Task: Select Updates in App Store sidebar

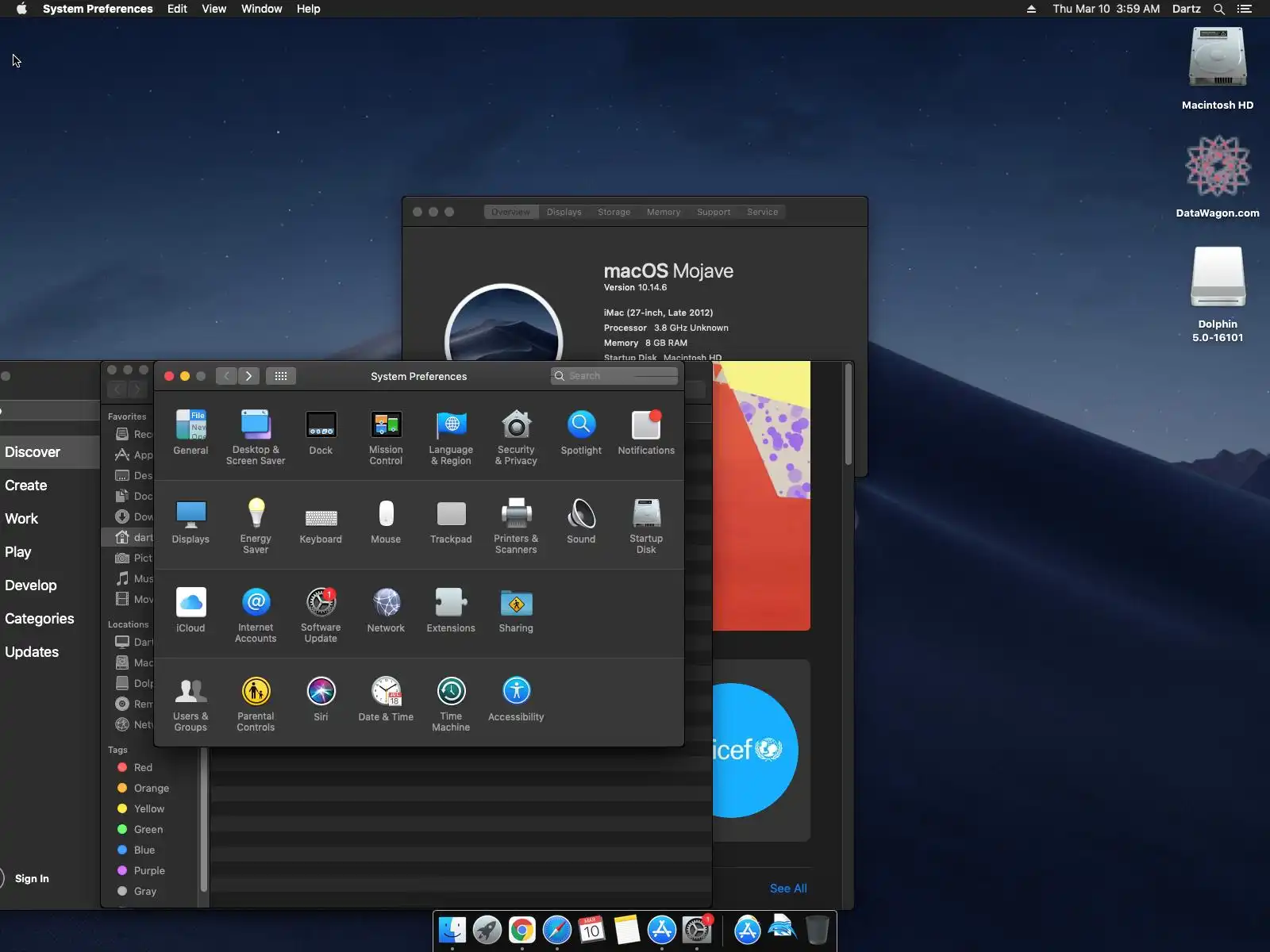Action: tap(49, 652)
